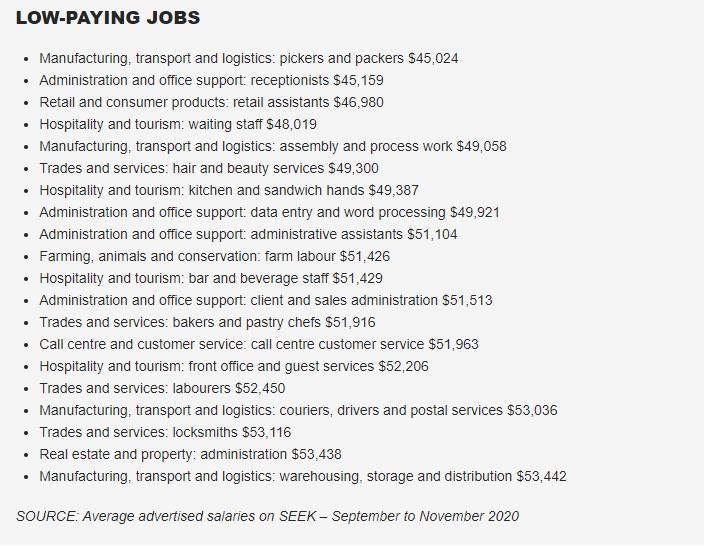Select couriers, drivers and postal services entry
The image size is (709, 546).
click(x=298, y=410)
